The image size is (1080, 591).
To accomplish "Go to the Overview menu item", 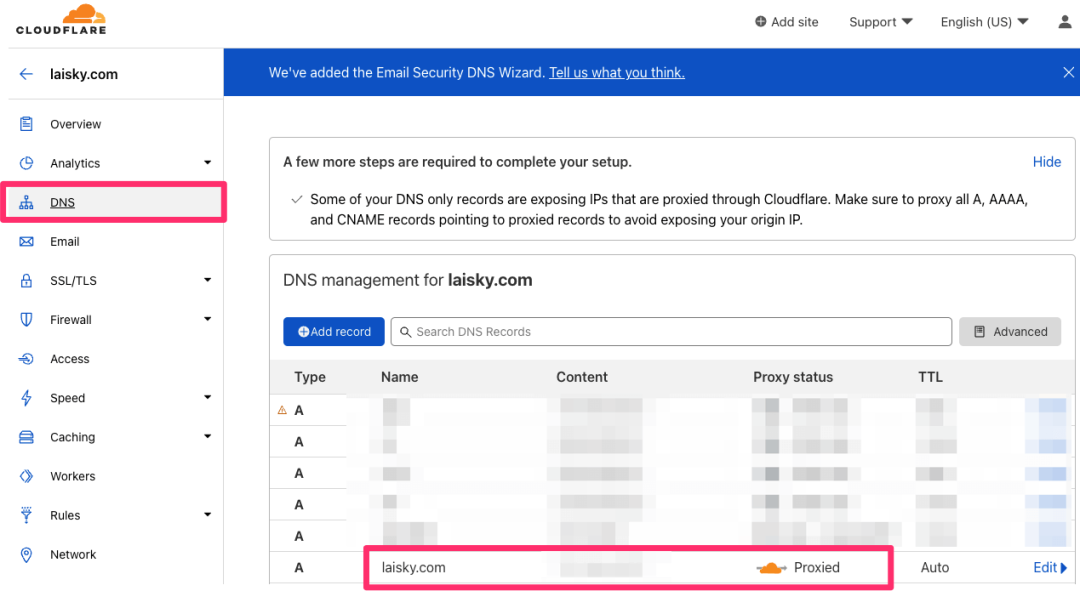I will coord(75,124).
